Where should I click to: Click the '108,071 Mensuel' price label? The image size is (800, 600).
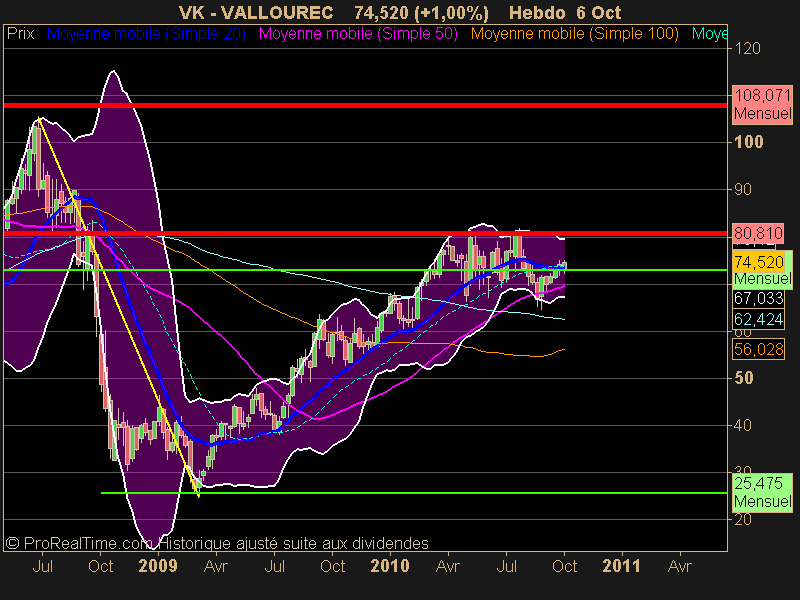tap(762, 104)
